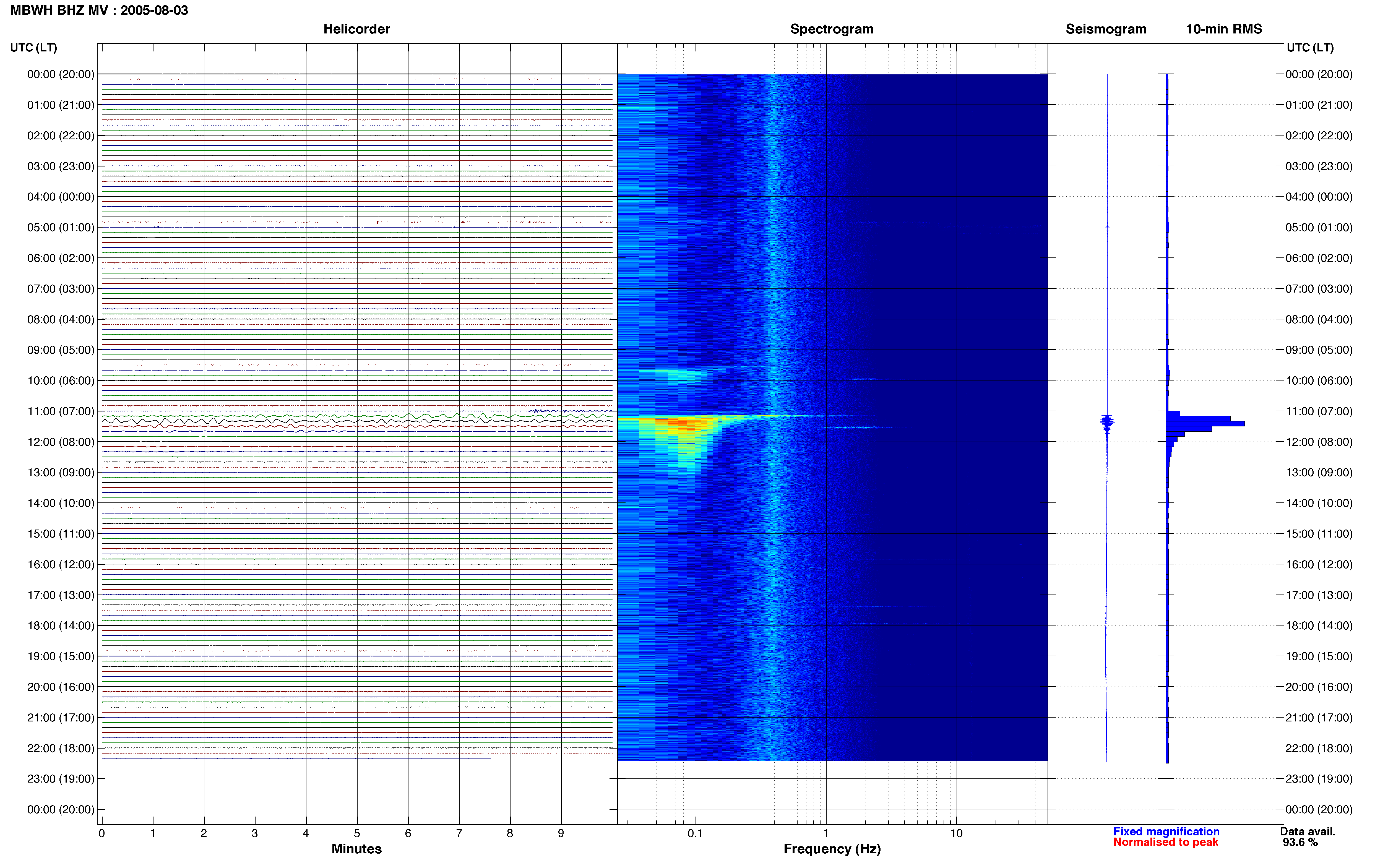Click the 'Fixed magnification' legend text

click(1166, 832)
